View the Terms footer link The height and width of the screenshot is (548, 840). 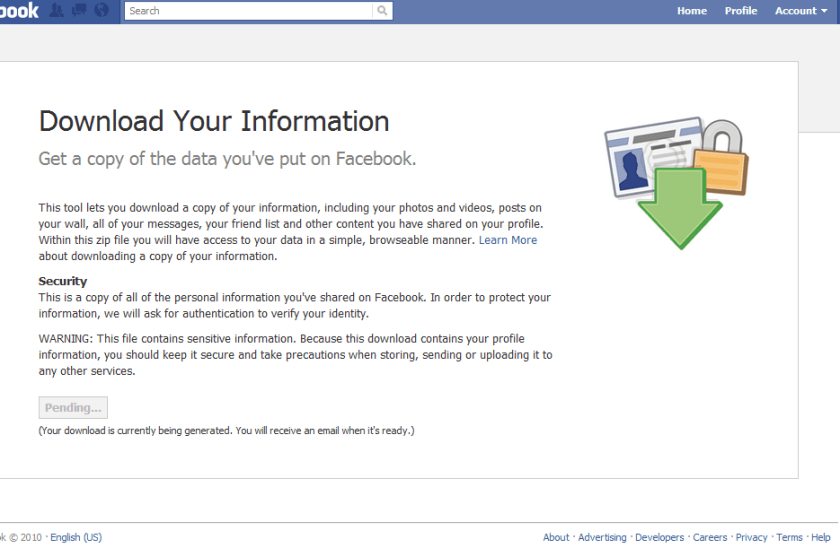789,537
